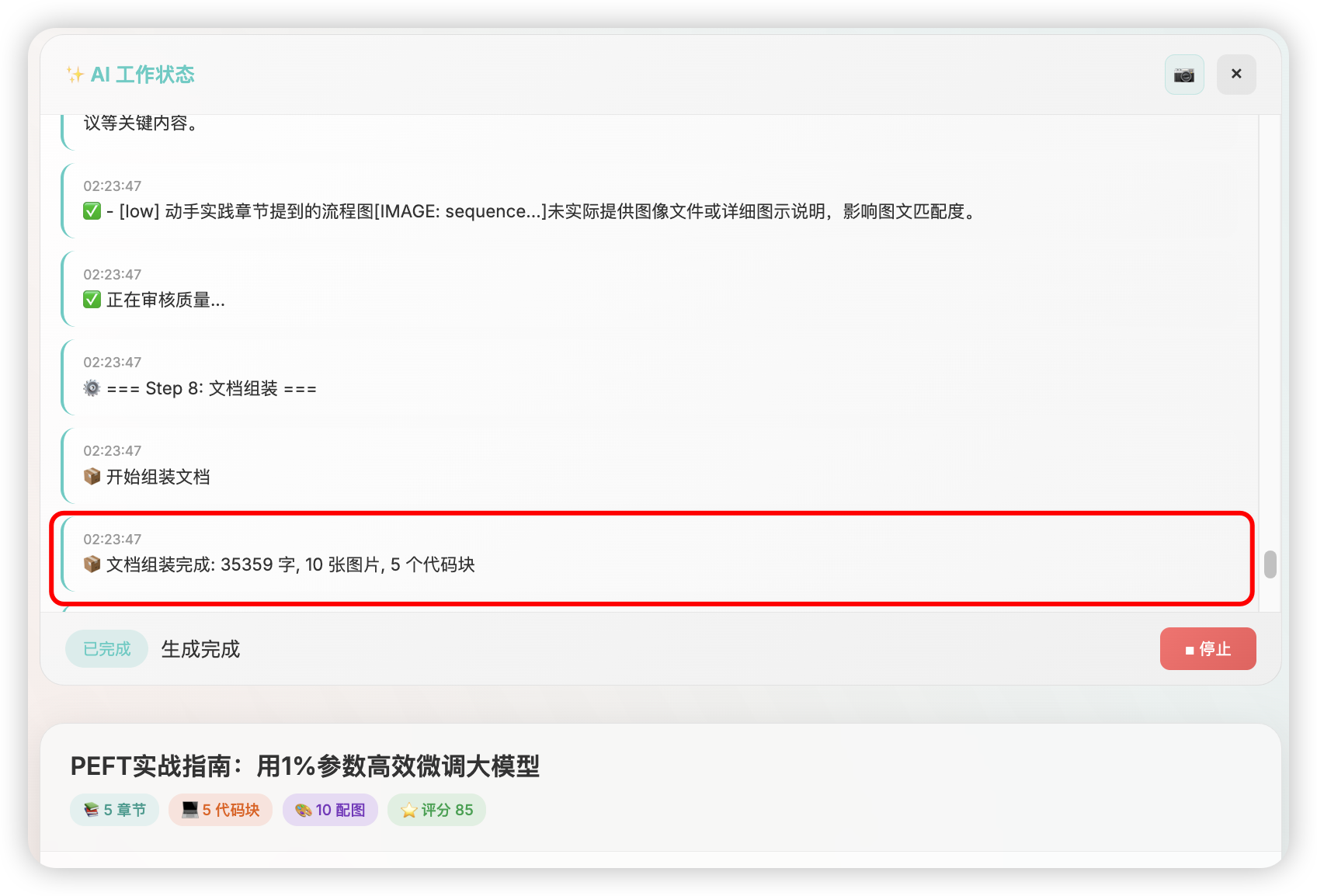Image resolution: width=1317 pixels, height=896 pixels.
Task: Click the sparkle icon beside AI 工作状态
Action: coord(75,75)
